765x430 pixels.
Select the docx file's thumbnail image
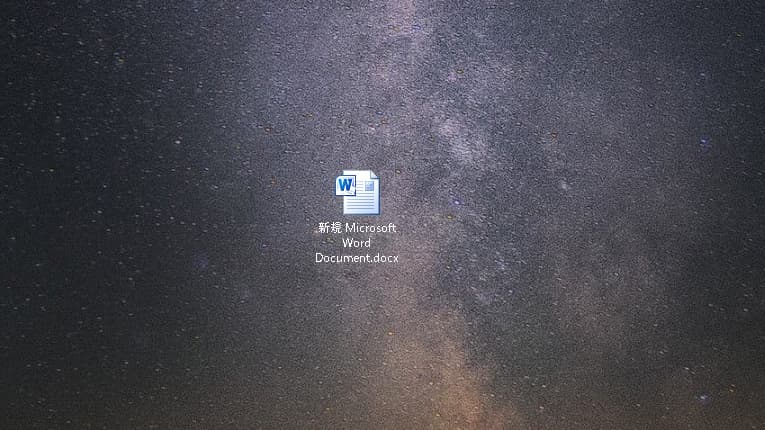point(358,193)
